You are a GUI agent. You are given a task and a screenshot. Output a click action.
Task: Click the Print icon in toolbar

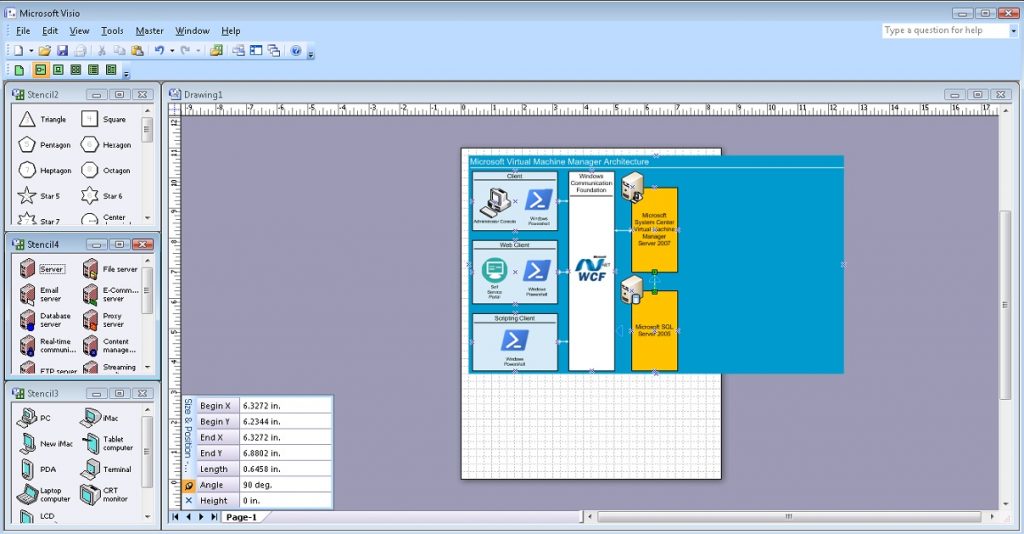coord(80,51)
